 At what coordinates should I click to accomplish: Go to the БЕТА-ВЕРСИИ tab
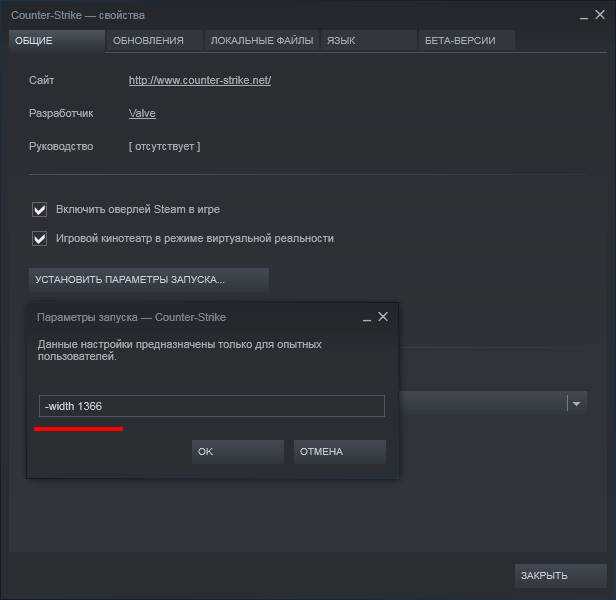tap(467, 40)
